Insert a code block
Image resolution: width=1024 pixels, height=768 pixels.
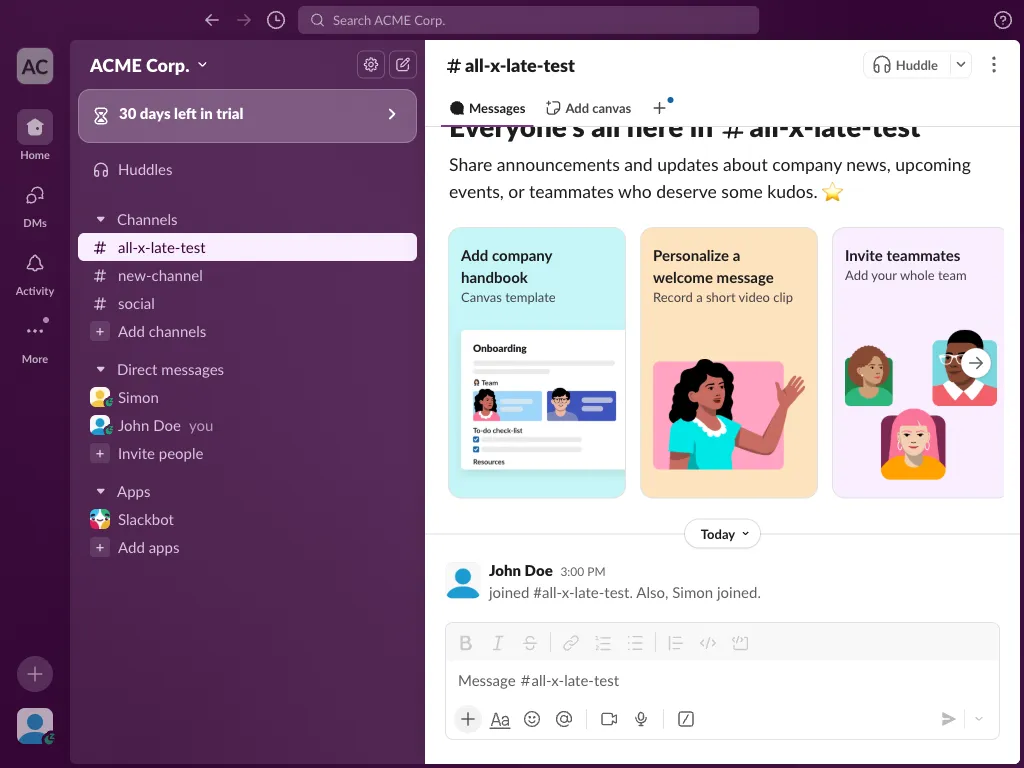(x=740, y=643)
